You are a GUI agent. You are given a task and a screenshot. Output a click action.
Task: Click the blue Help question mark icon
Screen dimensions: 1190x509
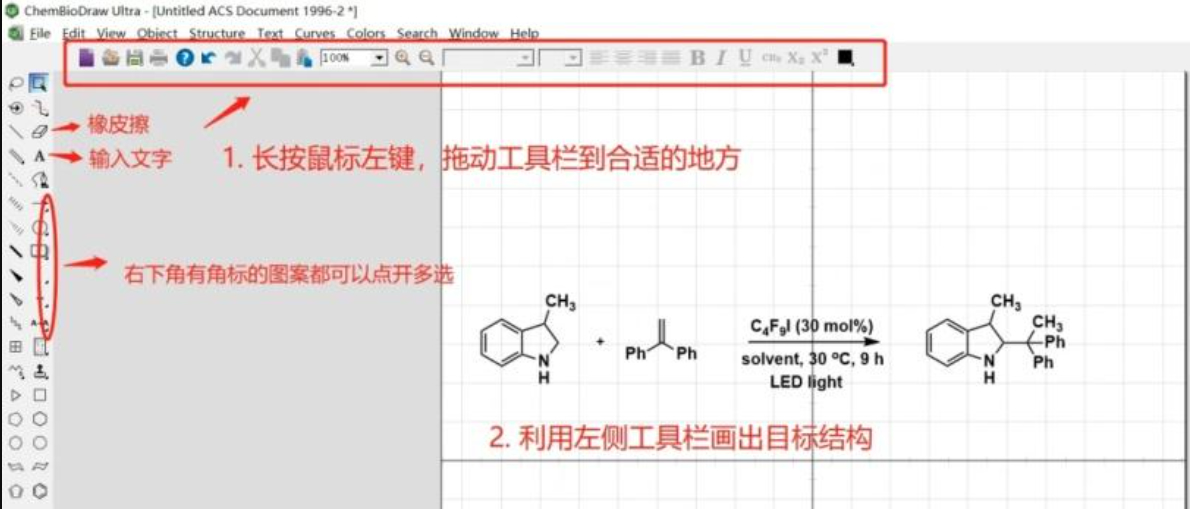pyautogui.click(x=184, y=58)
